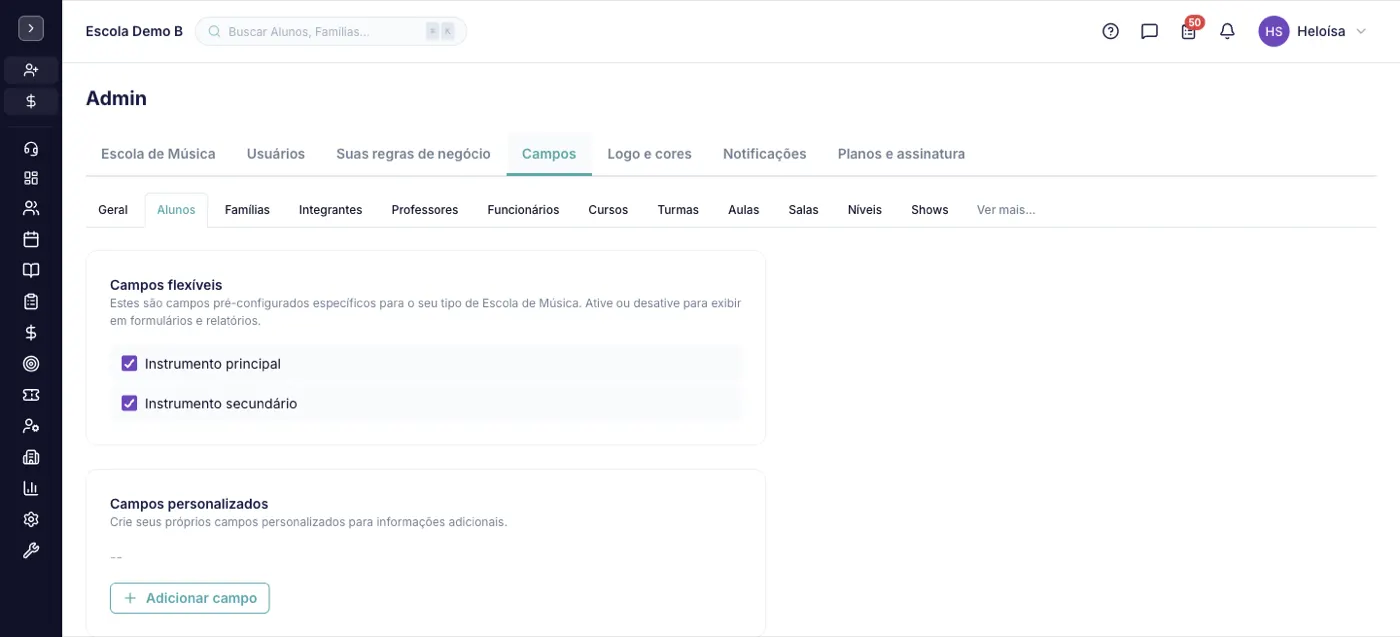Focus the Buscar Alunos, Famílias search field
This screenshot has width=1400, height=637.
331,31
